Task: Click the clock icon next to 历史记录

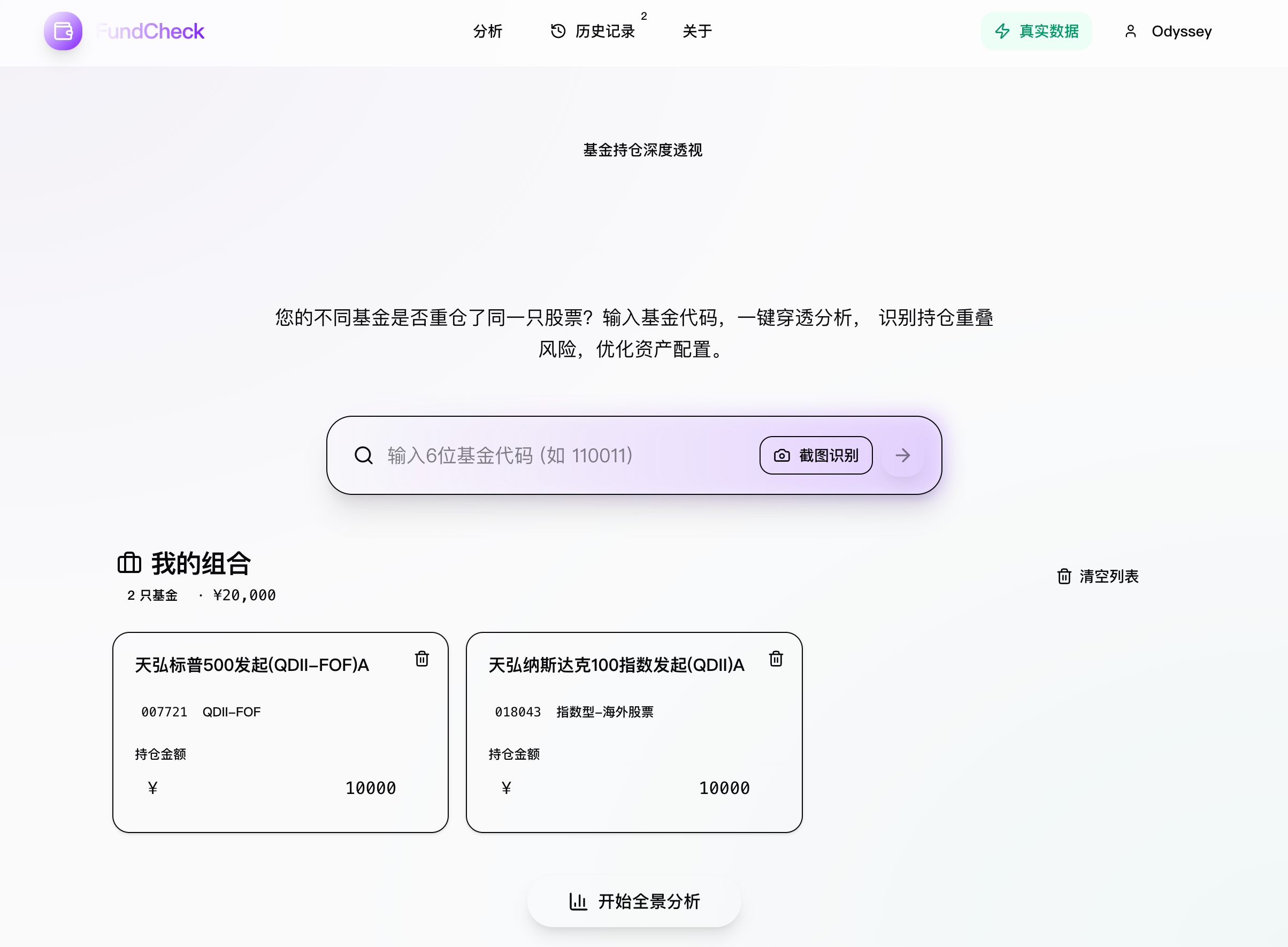Action: 557,31
